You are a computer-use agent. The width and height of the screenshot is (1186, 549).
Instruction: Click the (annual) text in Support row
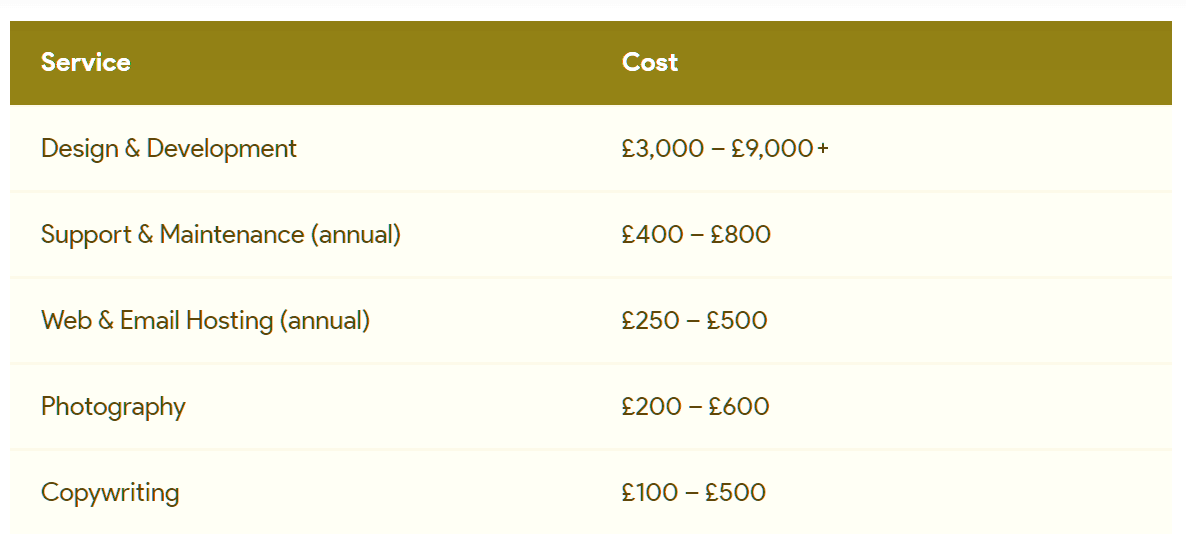pyautogui.click(x=355, y=235)
